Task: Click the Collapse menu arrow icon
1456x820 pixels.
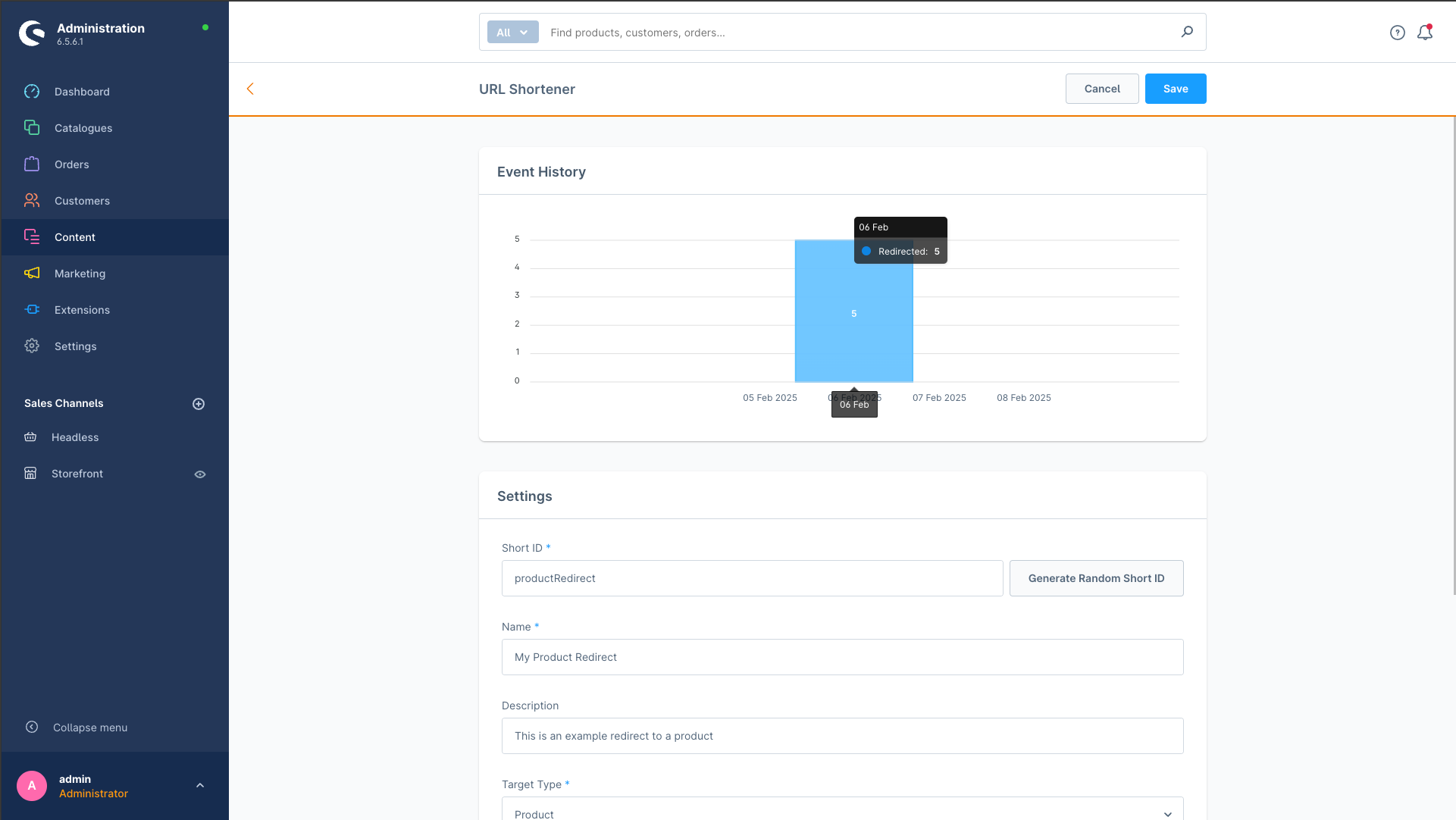Action: pyautogui.click(x=32, y=728)
